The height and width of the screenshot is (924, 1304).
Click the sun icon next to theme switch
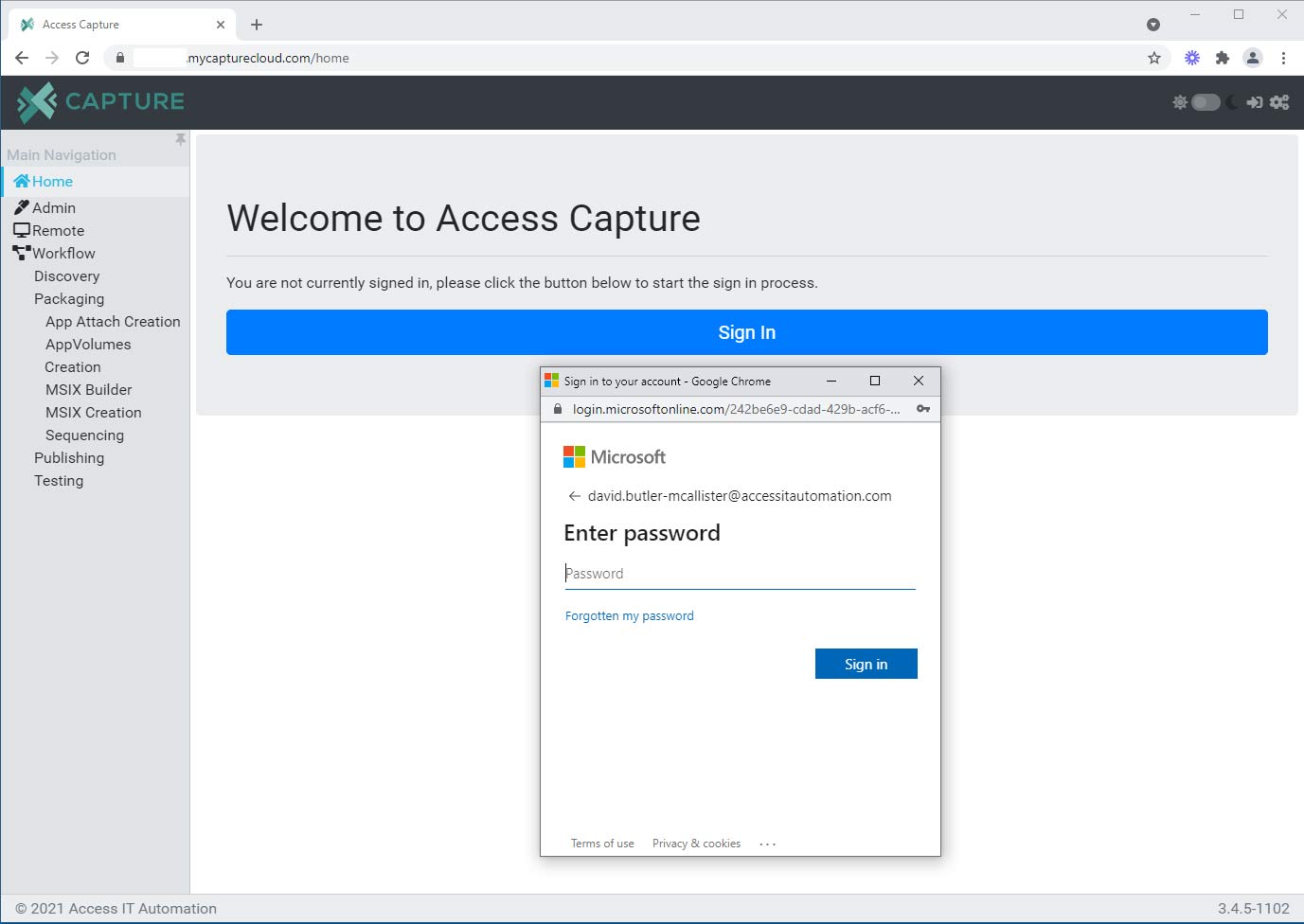coord(1180,102)
